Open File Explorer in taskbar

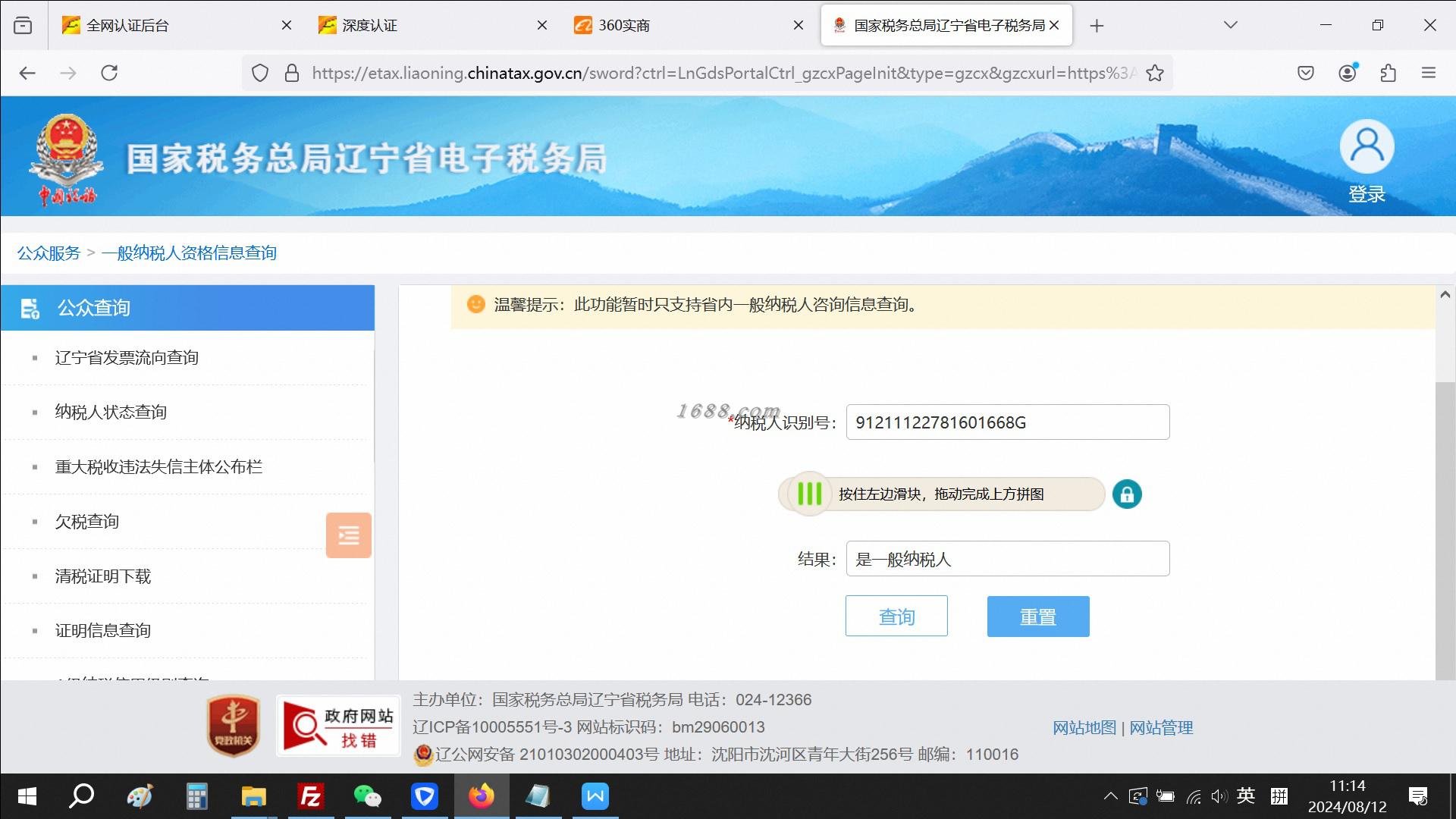pyautogui.click(x=253, y=796)
